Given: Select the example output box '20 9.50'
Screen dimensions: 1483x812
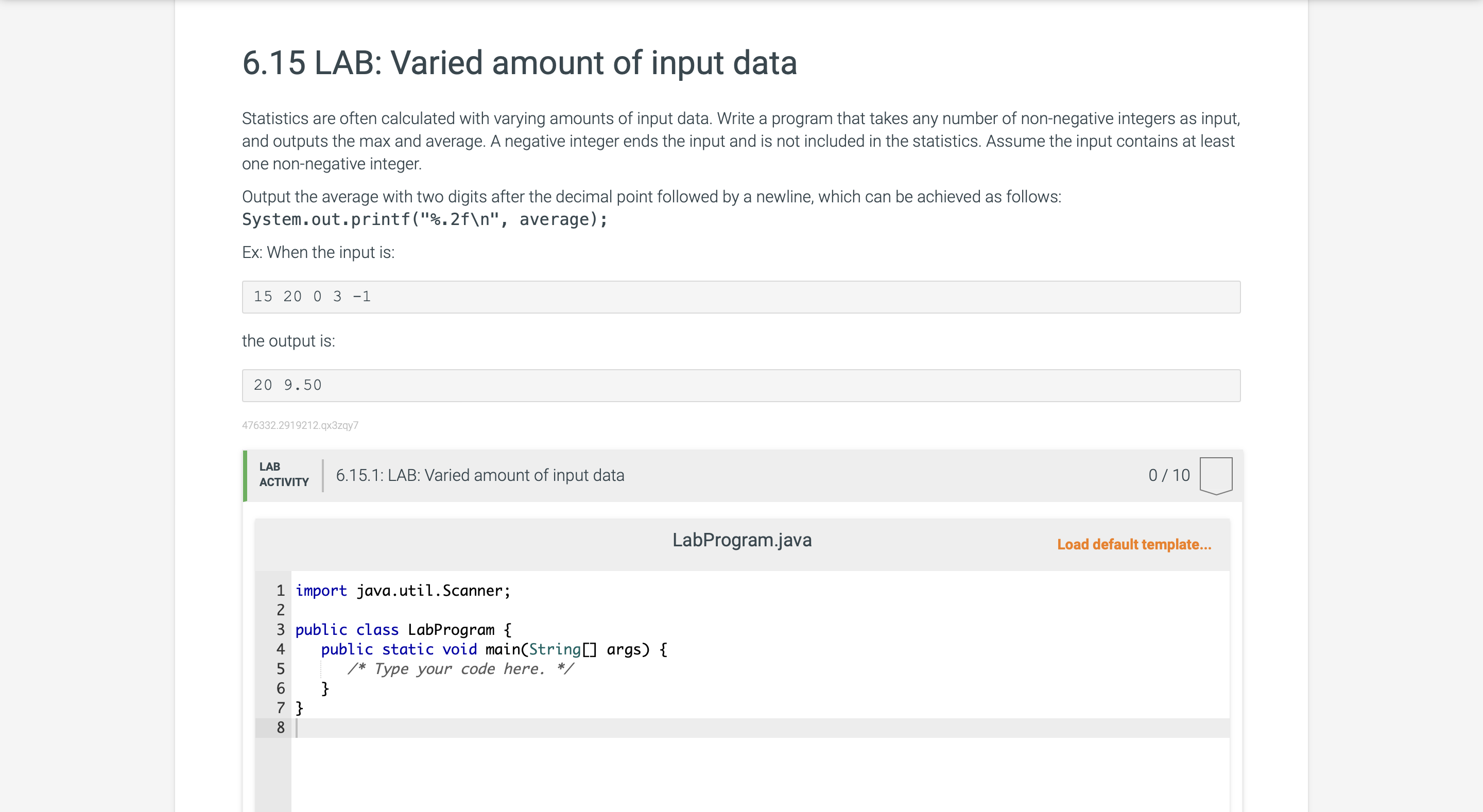Looking at the screenshot, I should pos(741,386).
